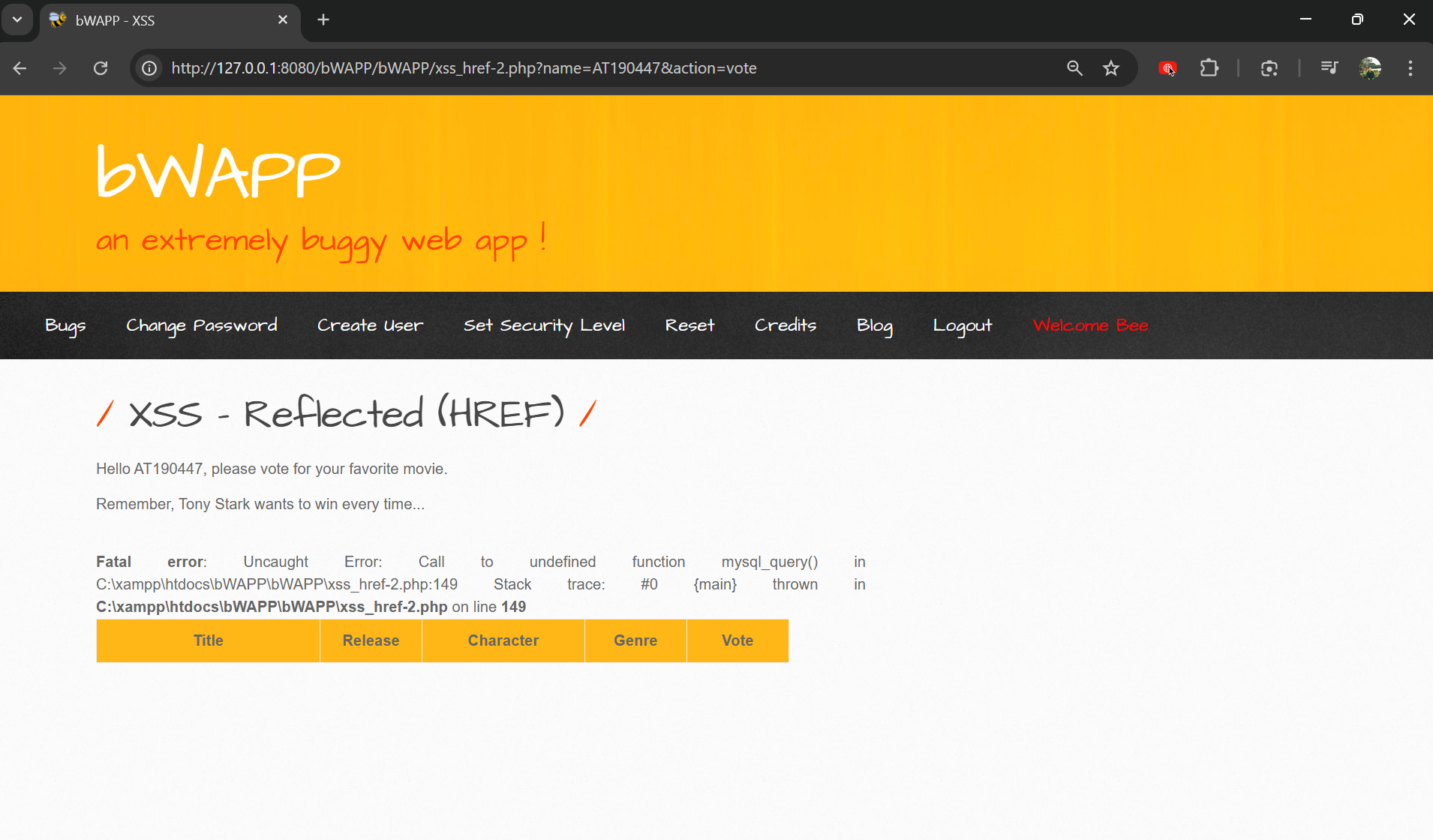The width and height of the screenshot is (1433, 840).
Task: View site information icon in address bar
Action: [x=150, y=68]
